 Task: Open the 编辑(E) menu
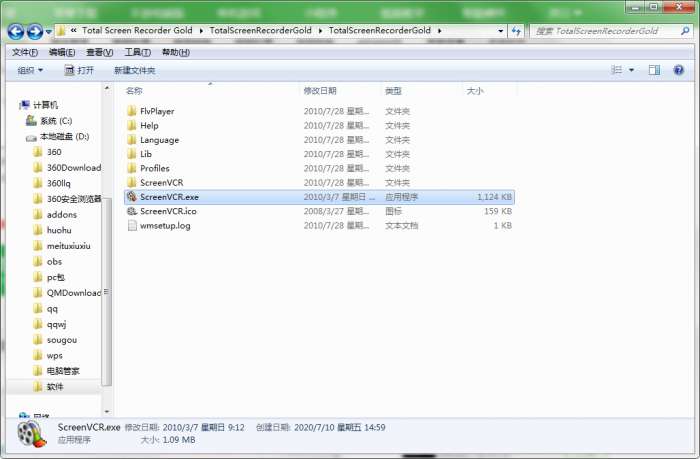click(x=62, y=52)
